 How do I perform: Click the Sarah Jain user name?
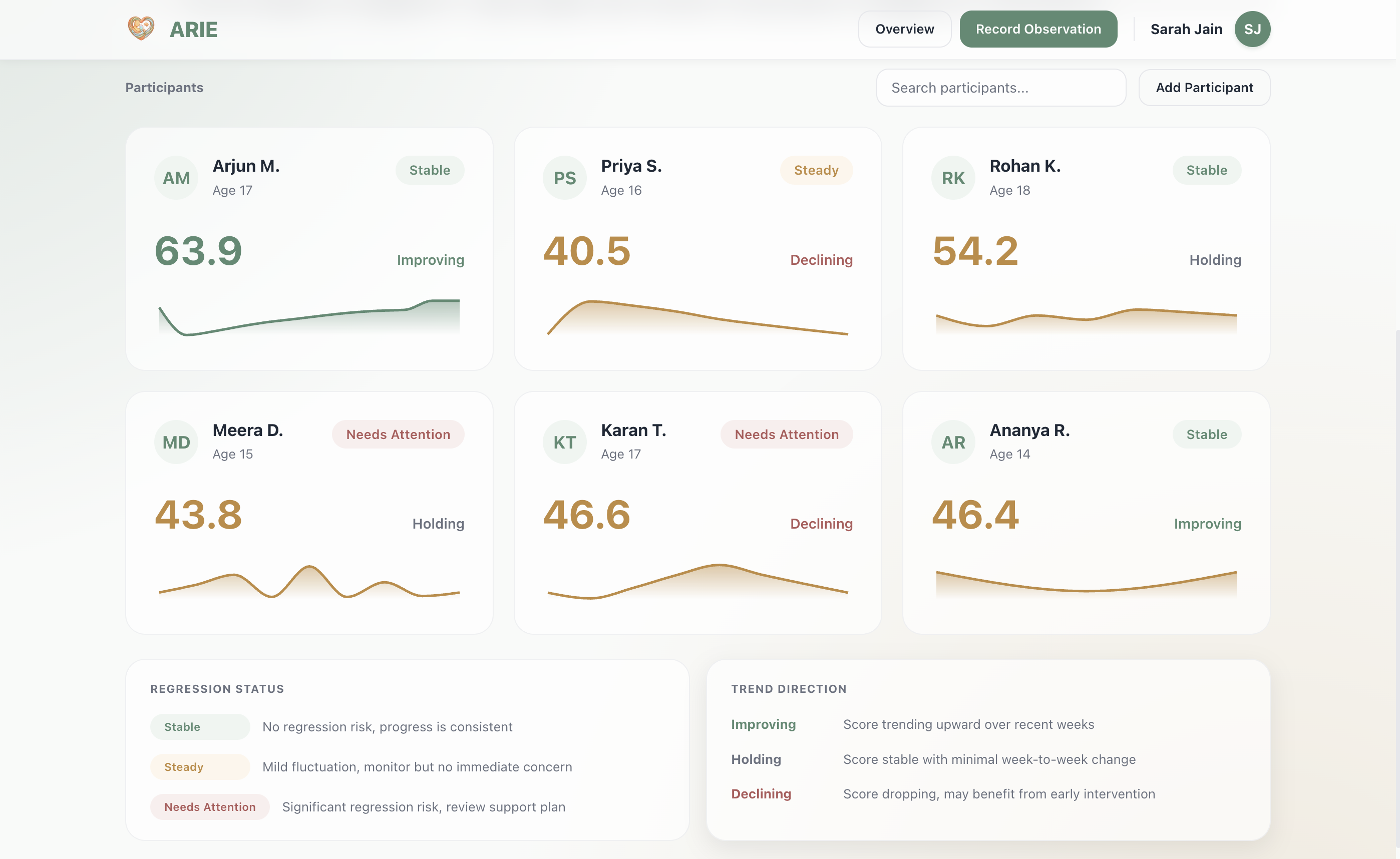pyautogui.click(x=1186, y=29)
